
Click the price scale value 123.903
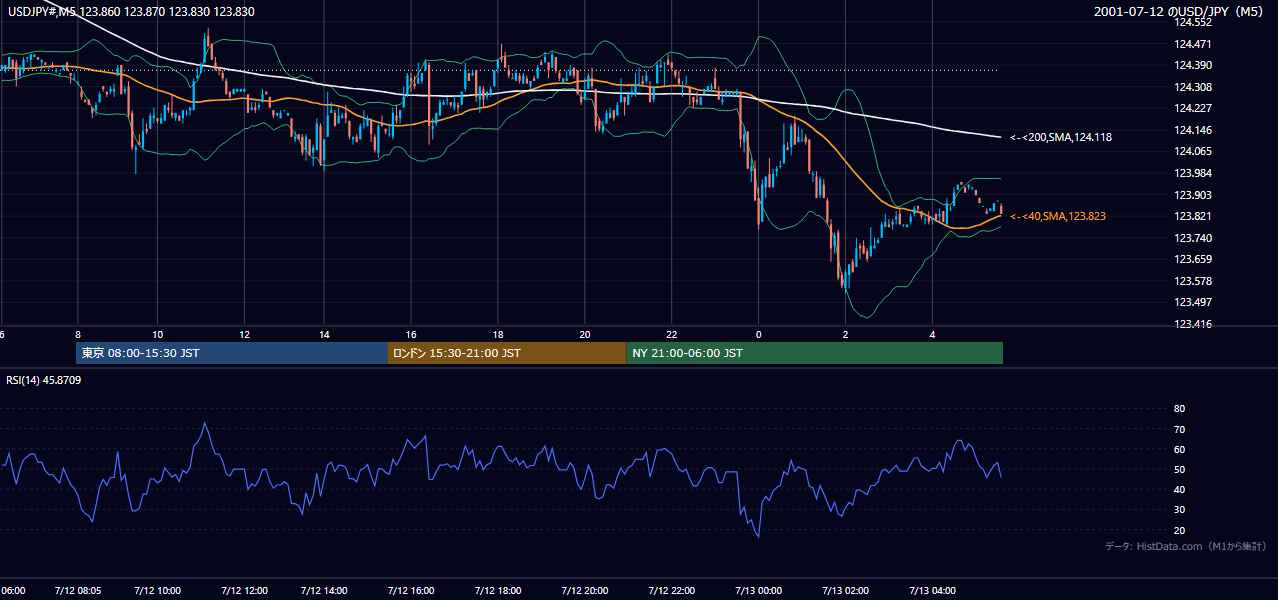(1194, 195)
